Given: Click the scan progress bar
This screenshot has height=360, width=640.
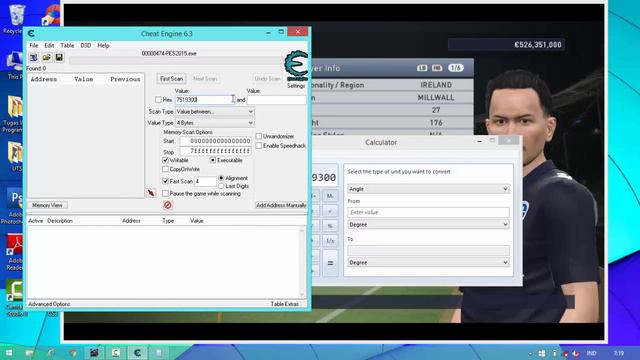Looking at the screenshot, I should click(x=177, y=61).
